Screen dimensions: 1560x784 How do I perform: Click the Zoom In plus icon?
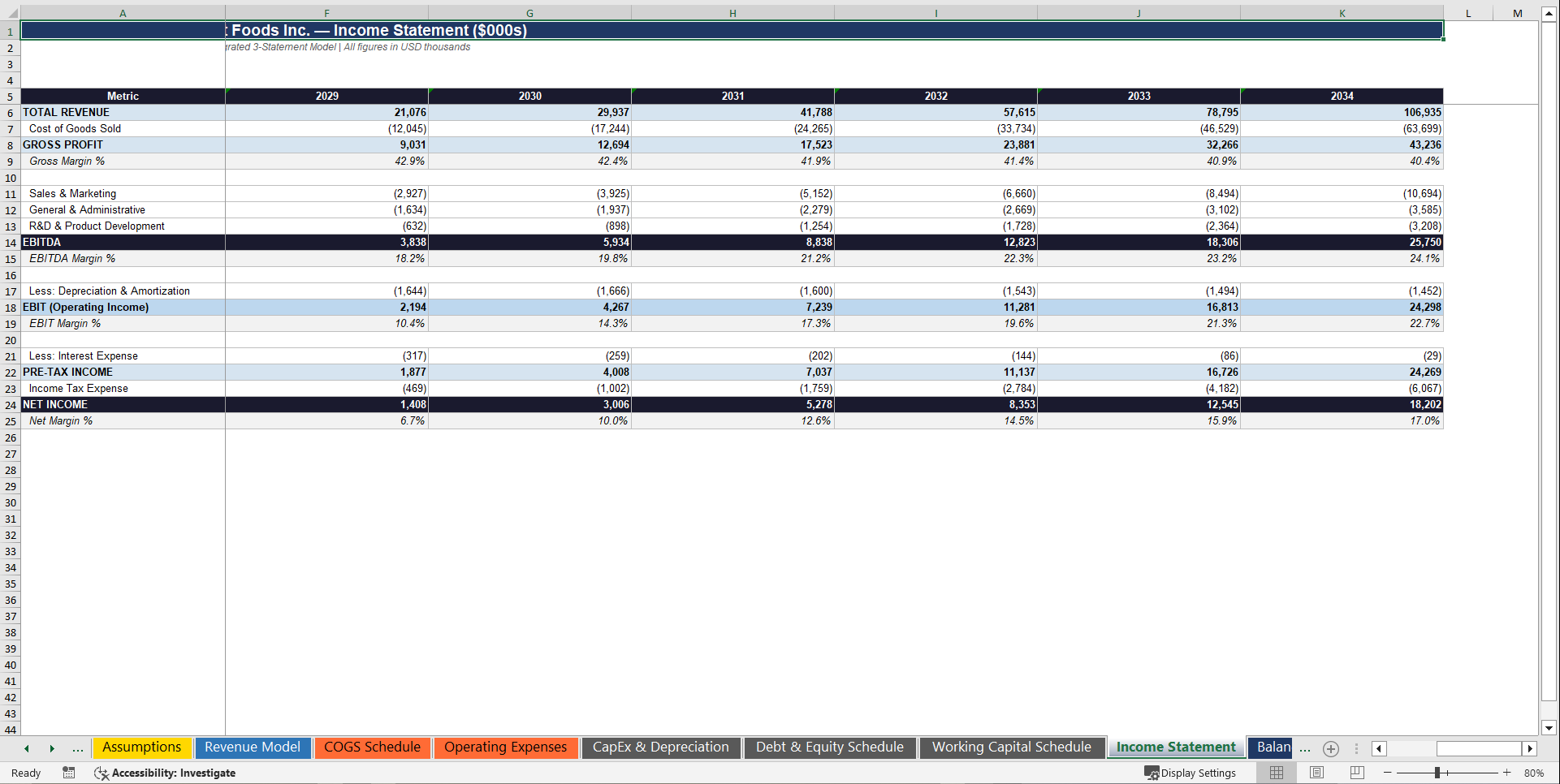[1507, 773]
